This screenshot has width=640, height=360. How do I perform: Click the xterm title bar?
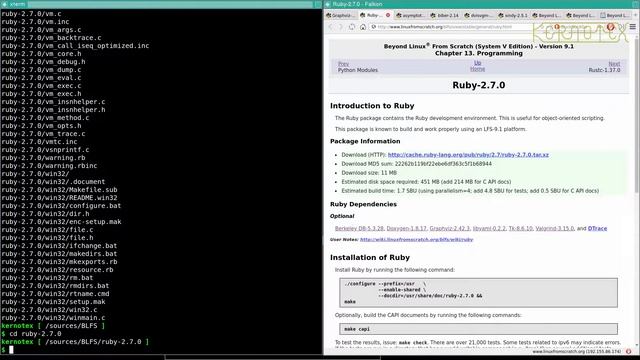tap(161, 4)
